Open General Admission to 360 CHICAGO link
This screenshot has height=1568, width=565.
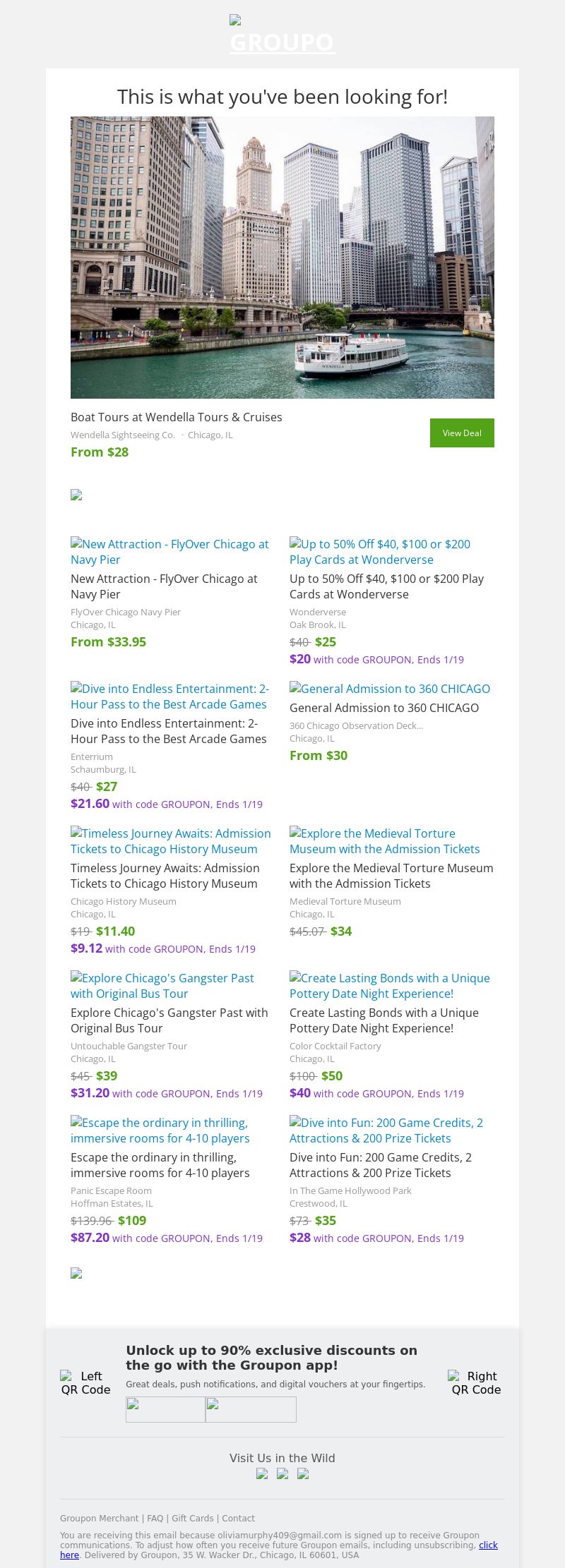(390, 689)
